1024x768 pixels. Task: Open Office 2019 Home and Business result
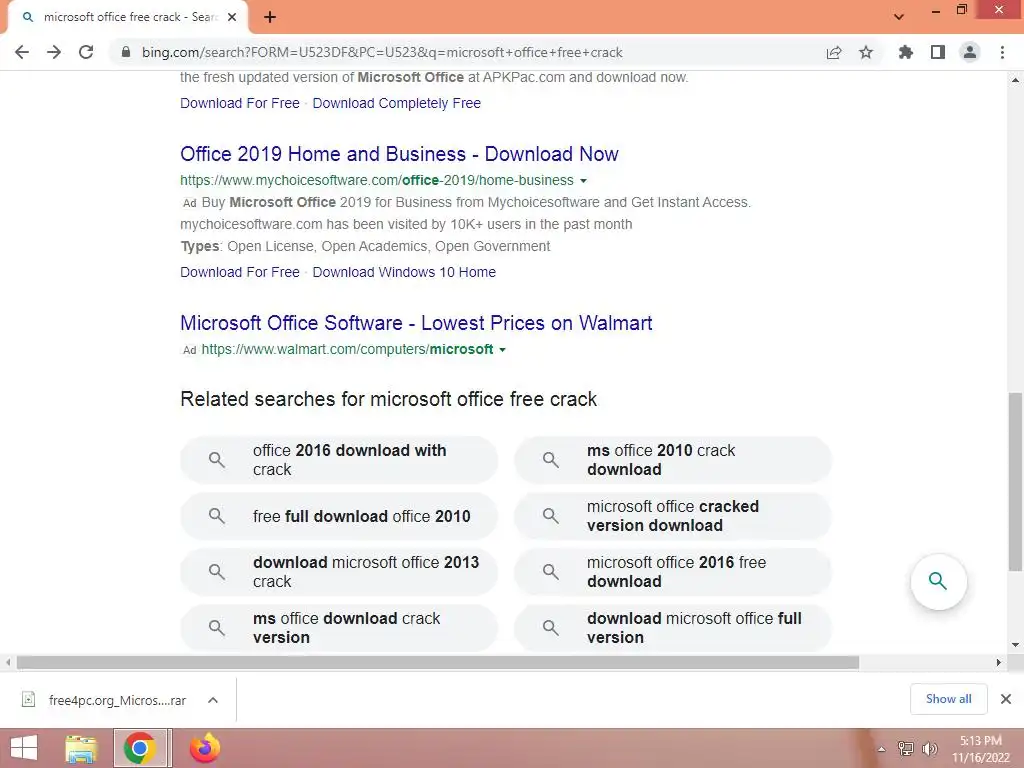click(x=399, y=154)
